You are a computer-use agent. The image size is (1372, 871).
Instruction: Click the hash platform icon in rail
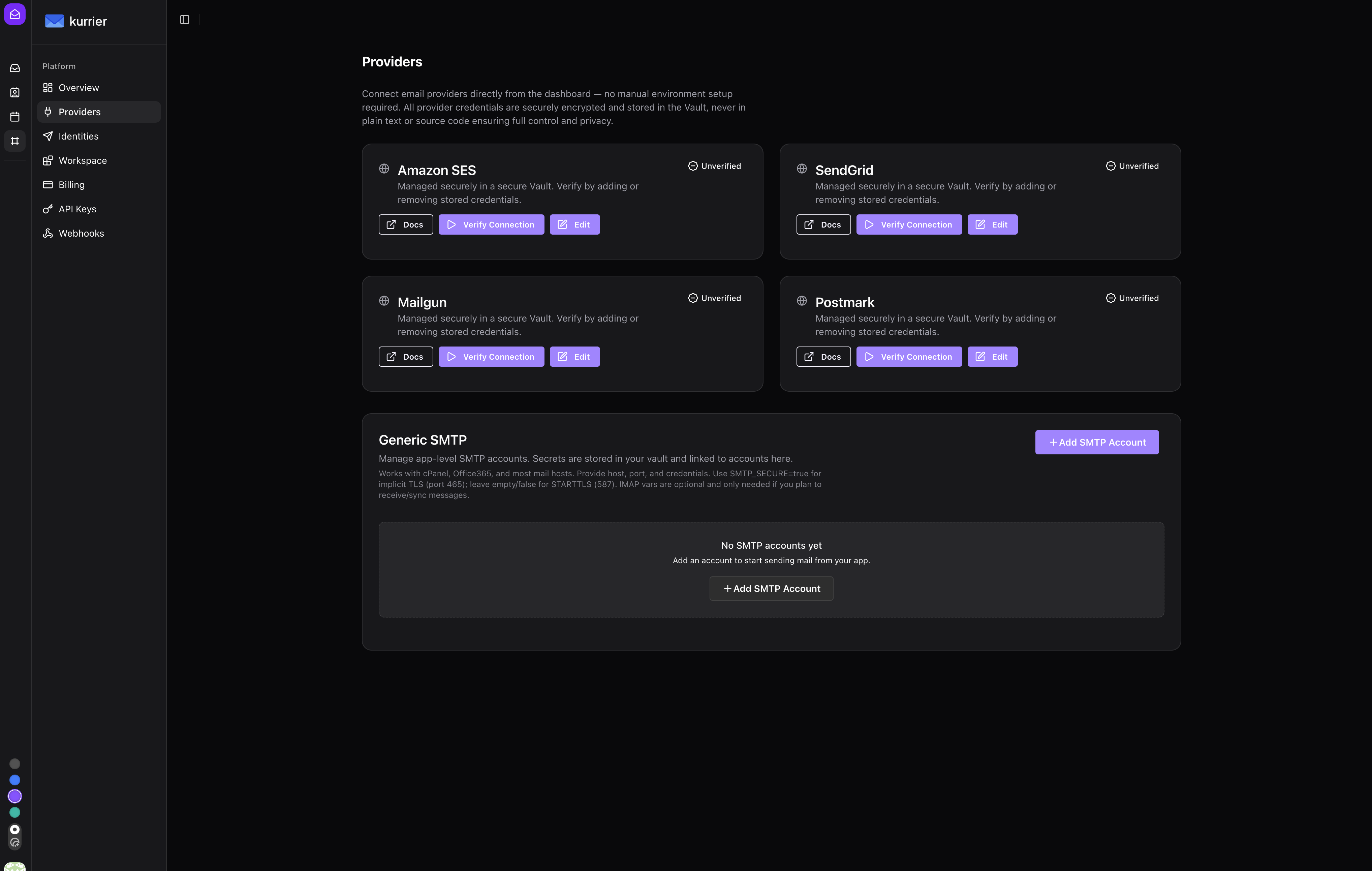pyautogui.click(x=15, y=141)
